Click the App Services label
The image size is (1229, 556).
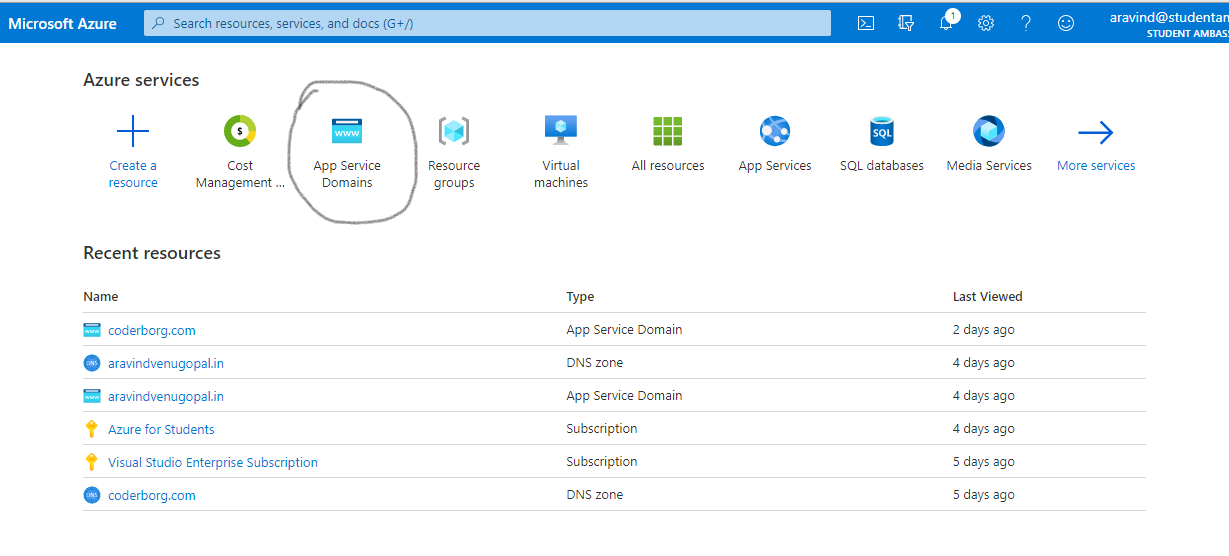tap(775, 166)
